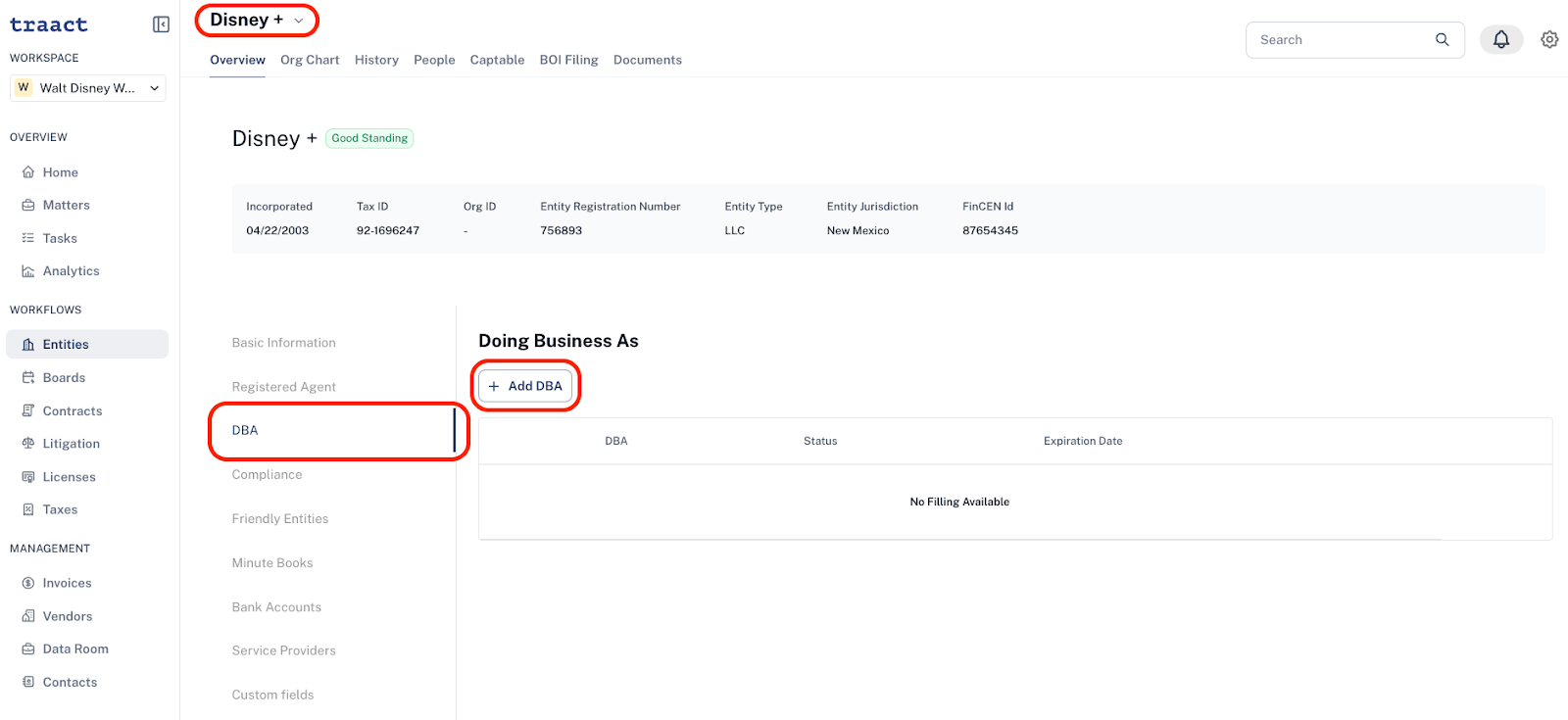The height and width of the screenshot is (720, 1568).
Task: Click the Litigation scales icon
Action: click(28, 444)
